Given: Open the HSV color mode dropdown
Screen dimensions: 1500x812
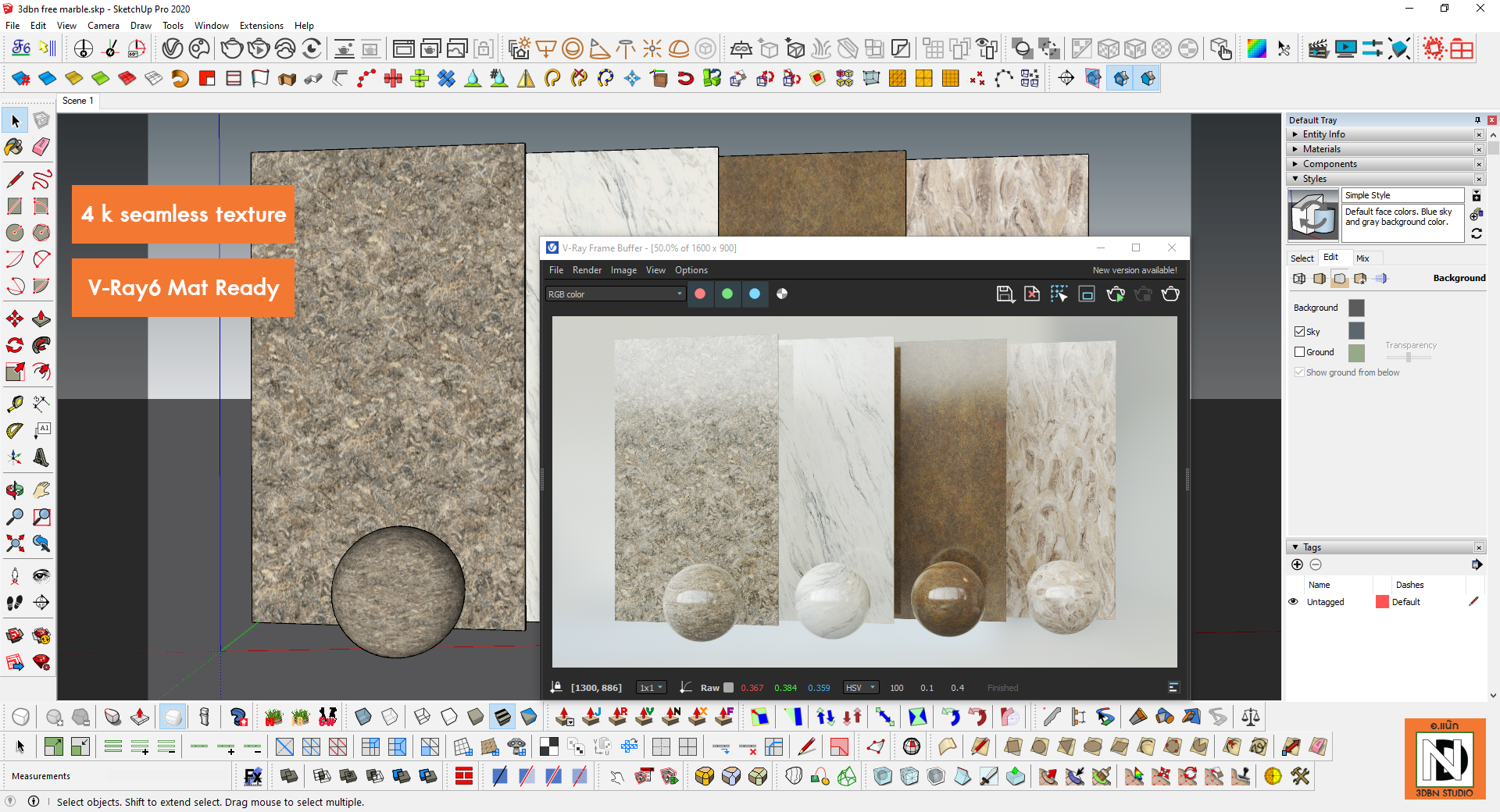Looking at the screenshot, I should (x=861, y=688).
